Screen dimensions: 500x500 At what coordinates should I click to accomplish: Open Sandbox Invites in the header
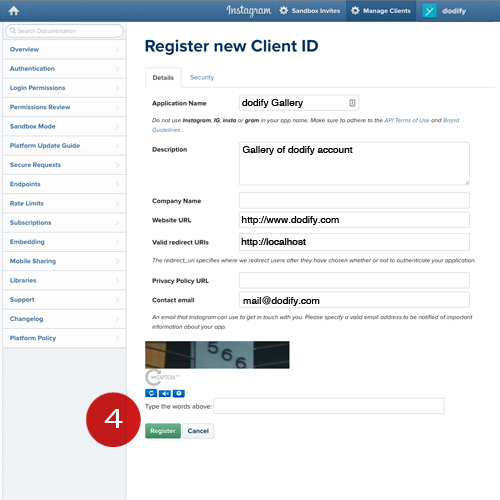[310, 11]
